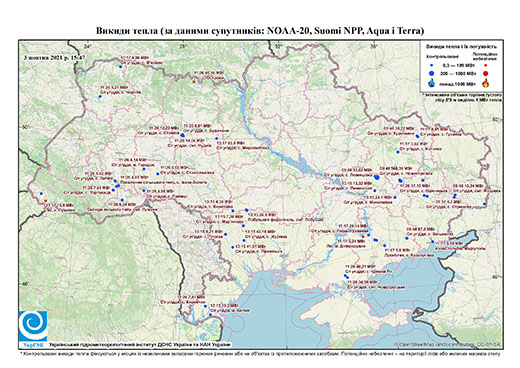Open the OpenStreetMap contributors attribution
The width and height of the screenshot is (520, 368).
pos(447,344)
